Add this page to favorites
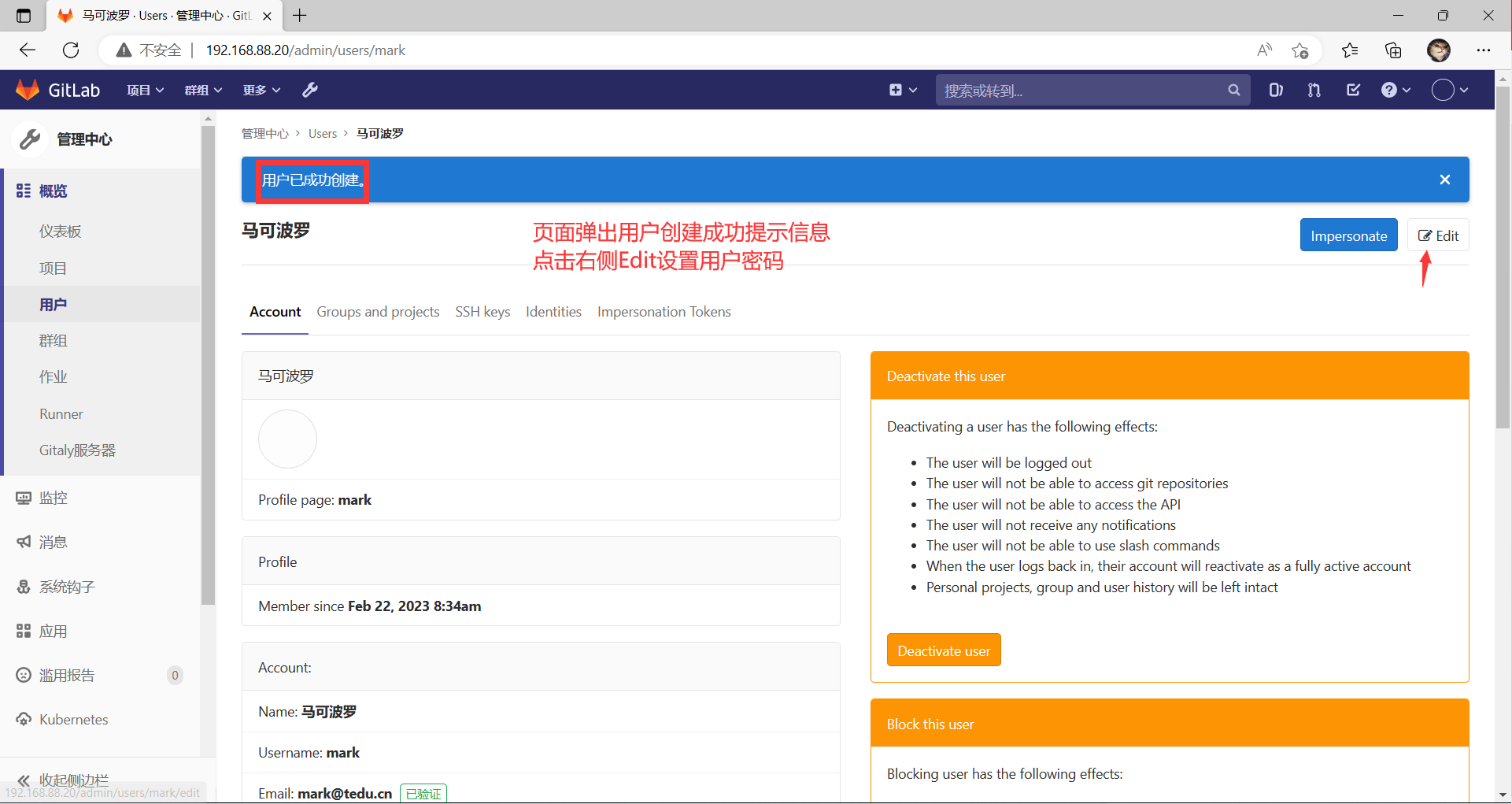Image resolution: width=1512 pixels, height=804 pixels. [1299, 50]
